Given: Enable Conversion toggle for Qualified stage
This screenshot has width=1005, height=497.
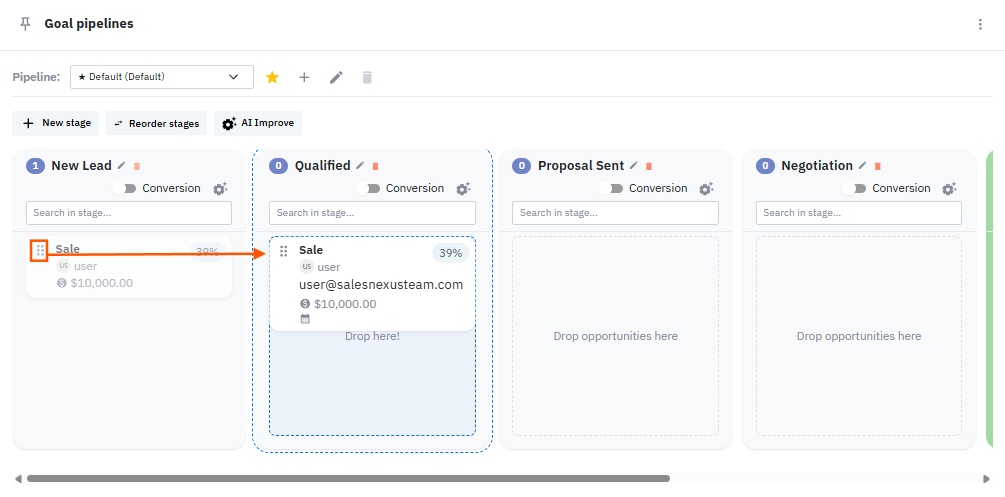Looking at the screenshot, I should point(368,188).
